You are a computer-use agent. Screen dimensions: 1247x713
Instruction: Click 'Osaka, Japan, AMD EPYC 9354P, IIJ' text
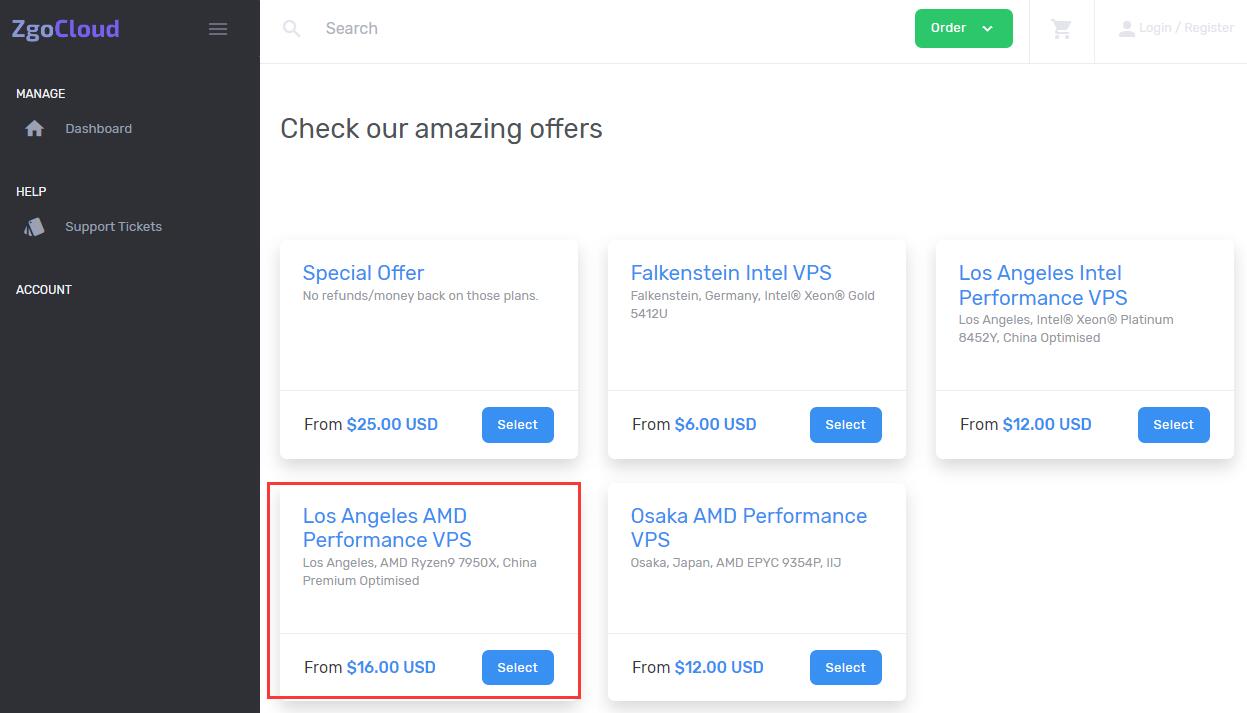click(x=736, y=563)
